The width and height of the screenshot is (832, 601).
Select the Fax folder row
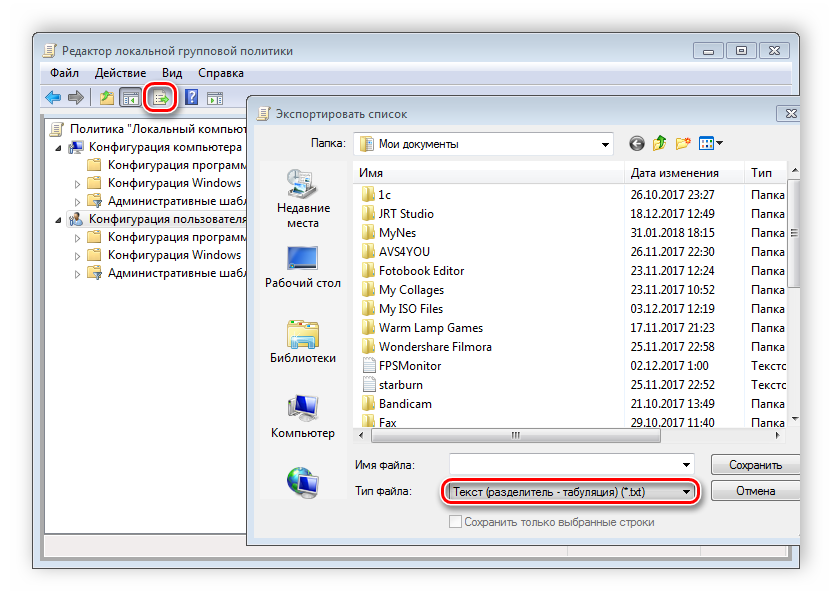(x=379, y=423)
